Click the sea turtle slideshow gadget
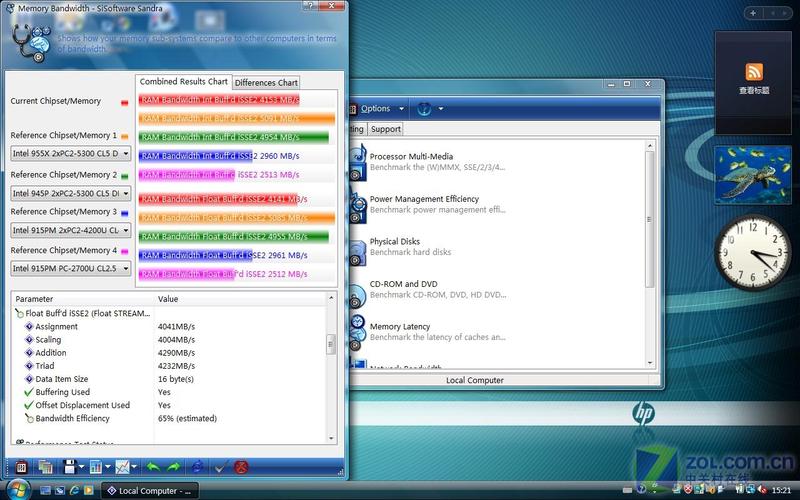This screenshot has height=500, width=800. 753,175
